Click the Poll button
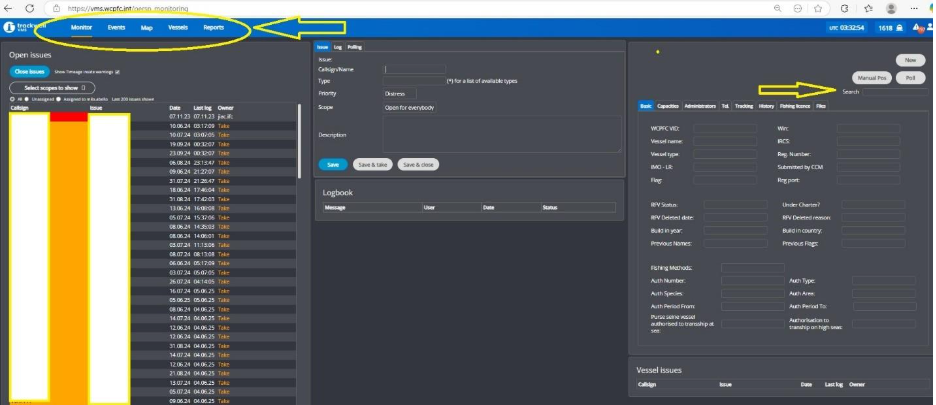Image resolution: width=936 pixels, height=405 pixels. pos(910,78)
